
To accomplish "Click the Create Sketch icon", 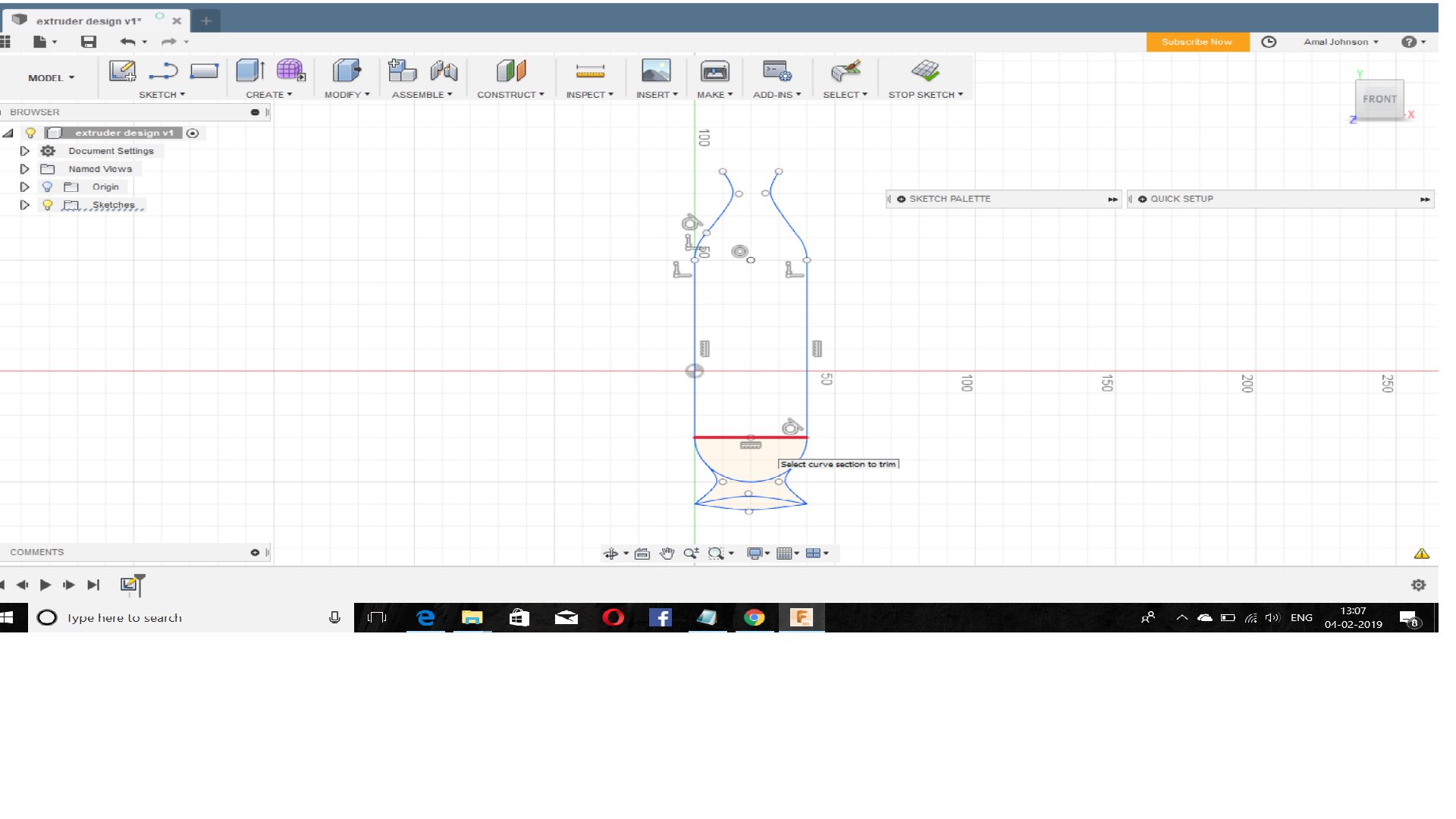I will (x=122, y=71).
